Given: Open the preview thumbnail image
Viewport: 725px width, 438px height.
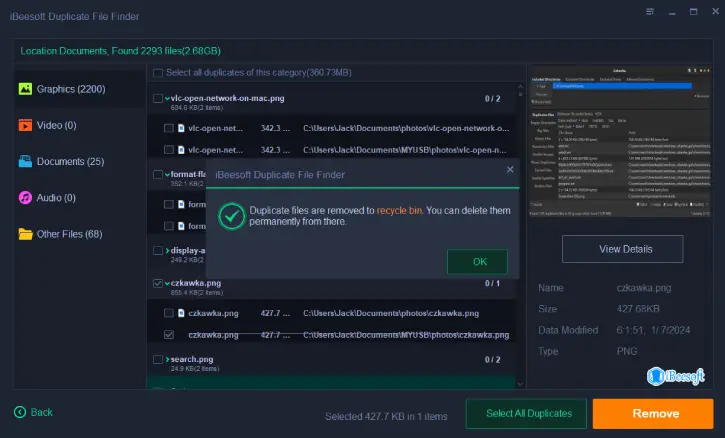Looking at the screenshot, I should tap(620, 141).
